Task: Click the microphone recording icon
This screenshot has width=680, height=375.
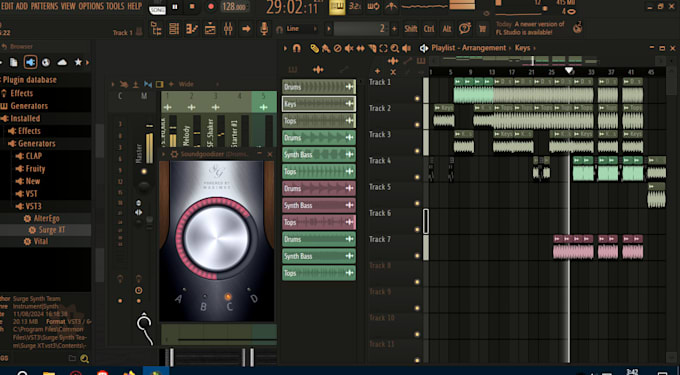Action: point(264,29)
